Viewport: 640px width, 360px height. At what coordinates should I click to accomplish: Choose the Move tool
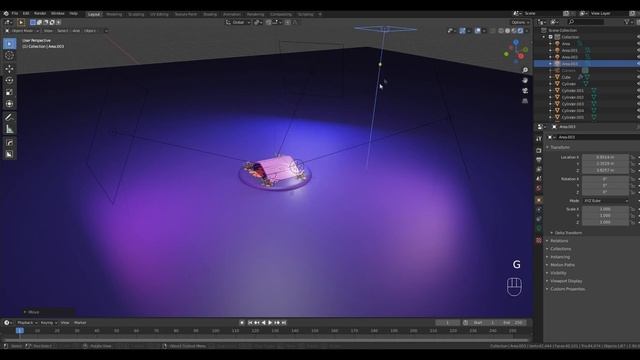coord(9,69)
